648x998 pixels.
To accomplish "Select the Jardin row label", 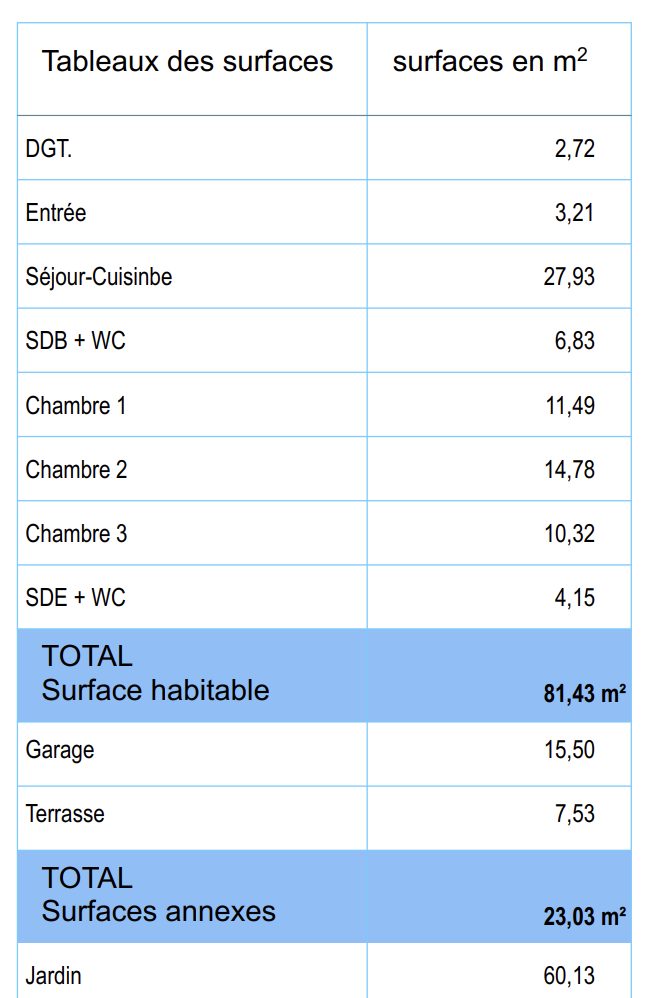I will [54, 976].
